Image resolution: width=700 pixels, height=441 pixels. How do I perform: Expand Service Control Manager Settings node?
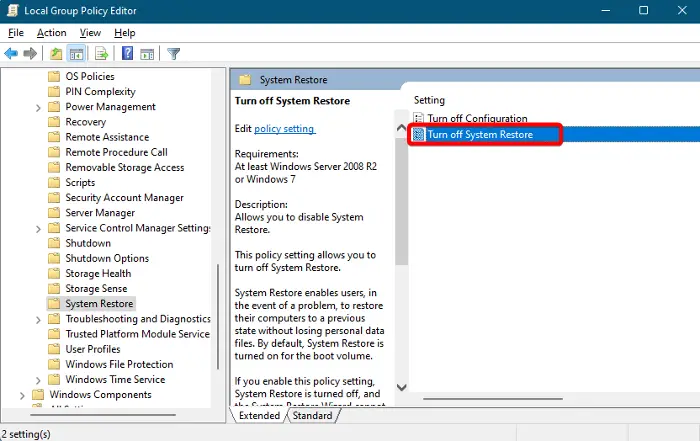coord(38,229)
